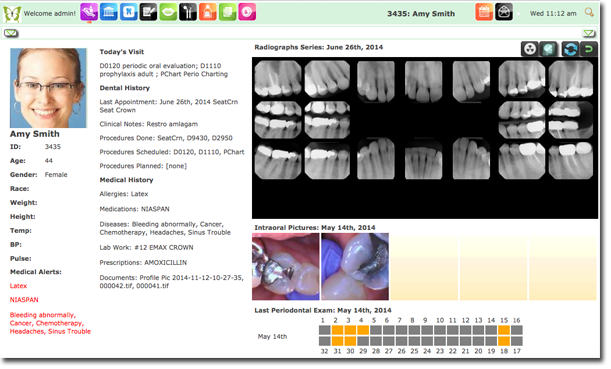Viewport: 611px width, 369px height.
Task: Select the orange perio box for tooth 15
Action: (504, 330)
